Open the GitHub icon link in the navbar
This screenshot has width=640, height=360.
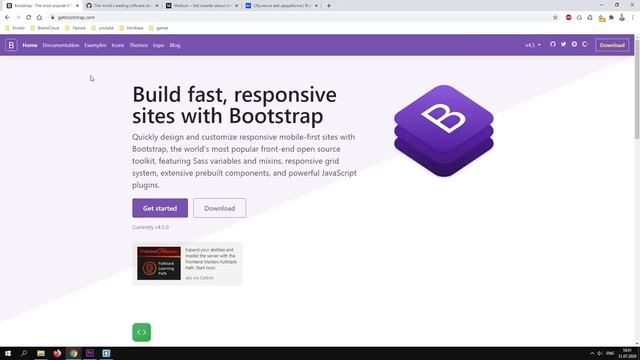click(x=553, y=44)
